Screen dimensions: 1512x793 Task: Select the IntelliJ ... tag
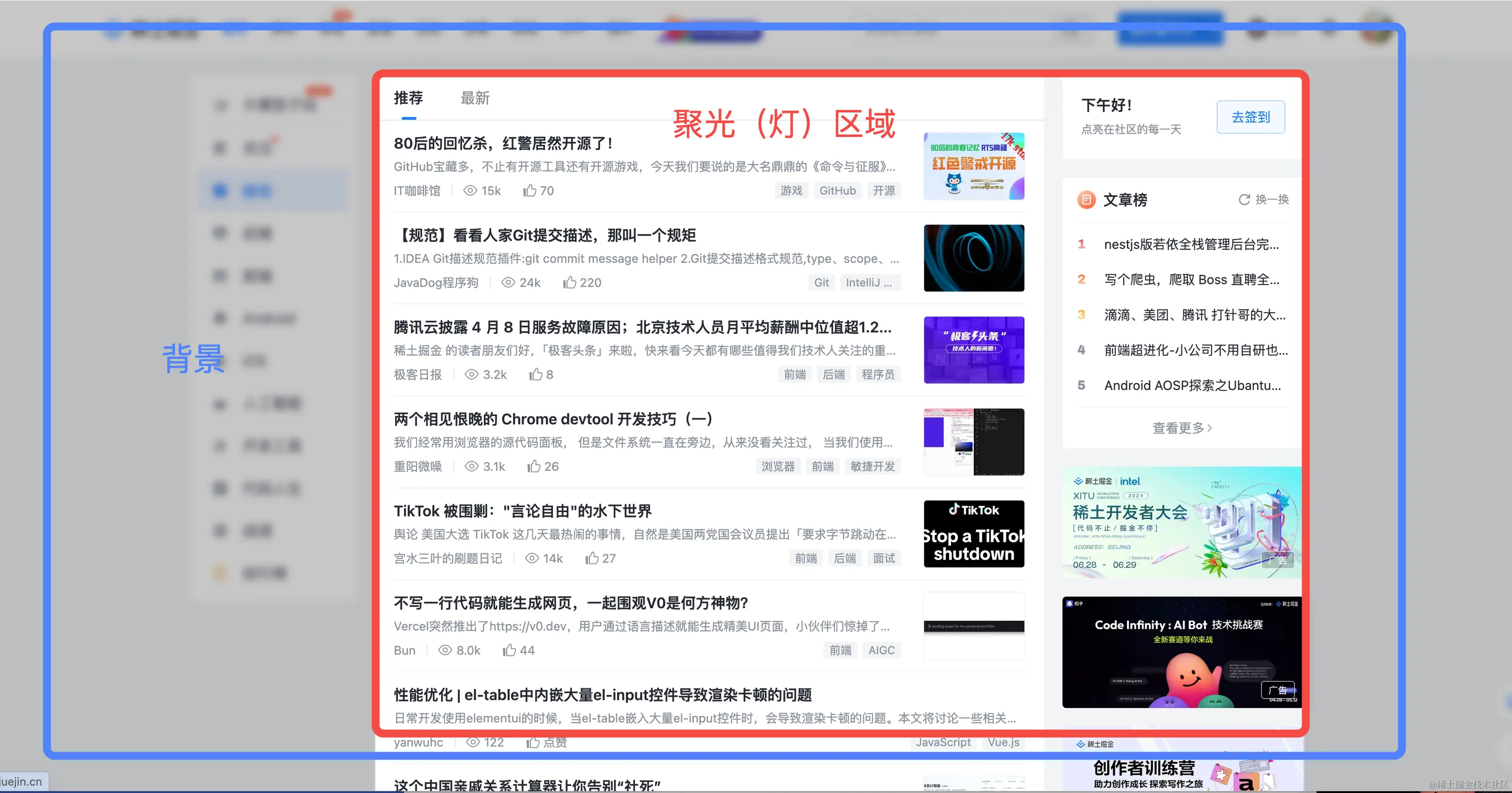869,283
